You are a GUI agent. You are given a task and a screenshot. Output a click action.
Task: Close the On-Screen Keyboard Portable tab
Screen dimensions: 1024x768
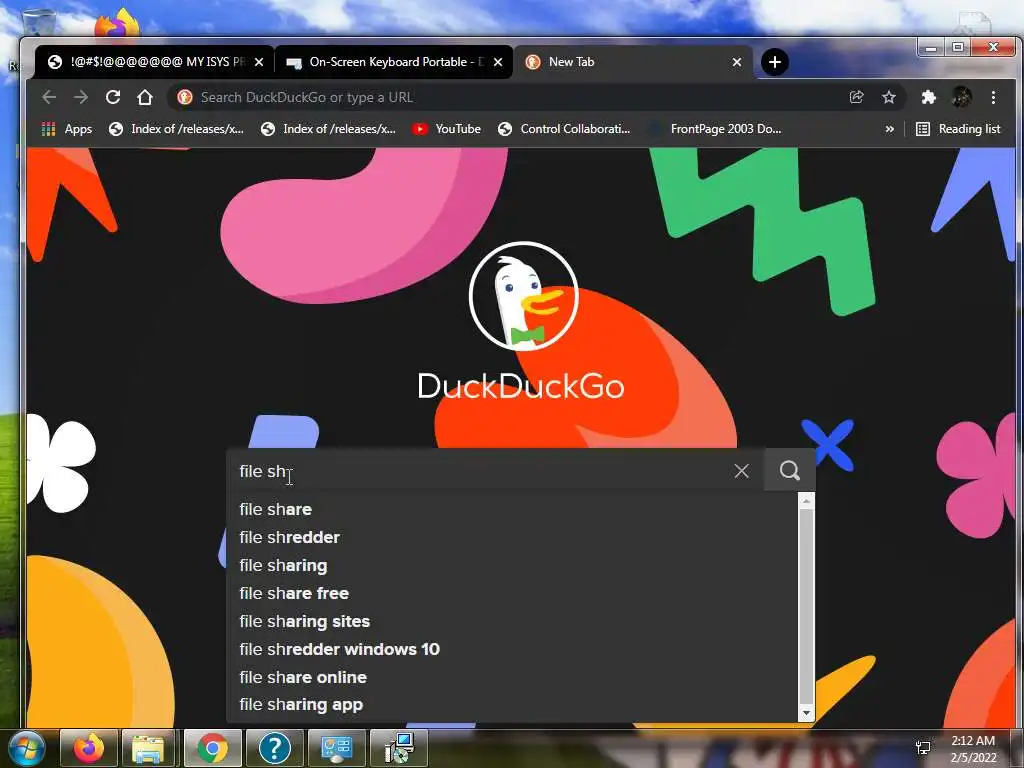[498, 62]
